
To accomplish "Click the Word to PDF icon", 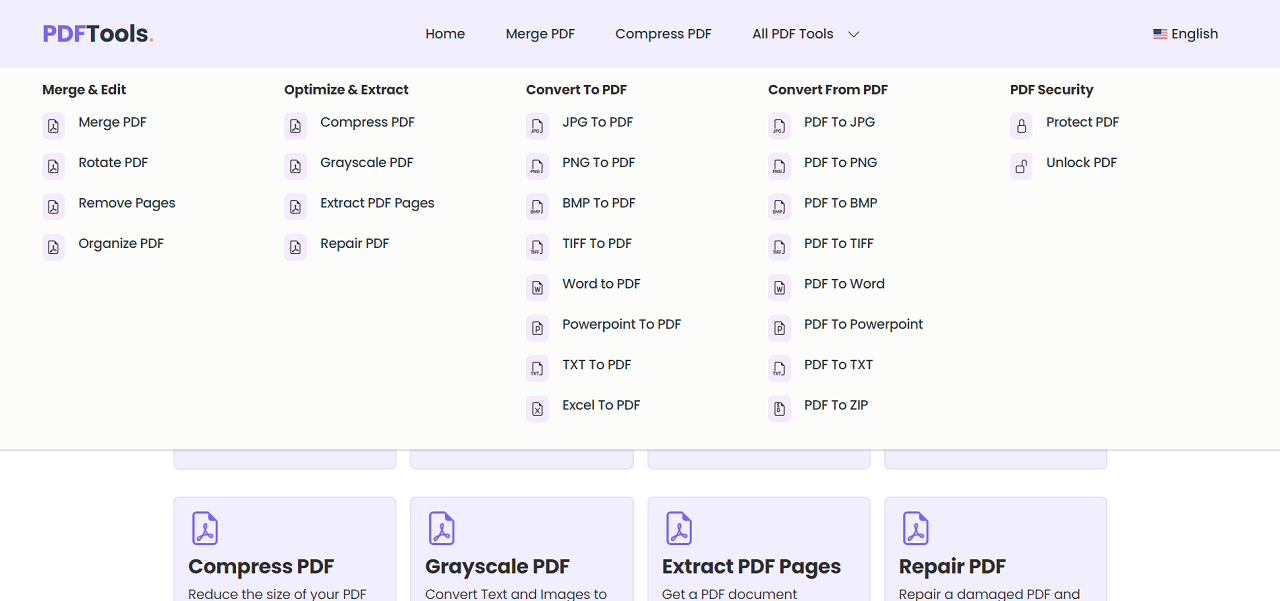I will click(x=537, y=287).
